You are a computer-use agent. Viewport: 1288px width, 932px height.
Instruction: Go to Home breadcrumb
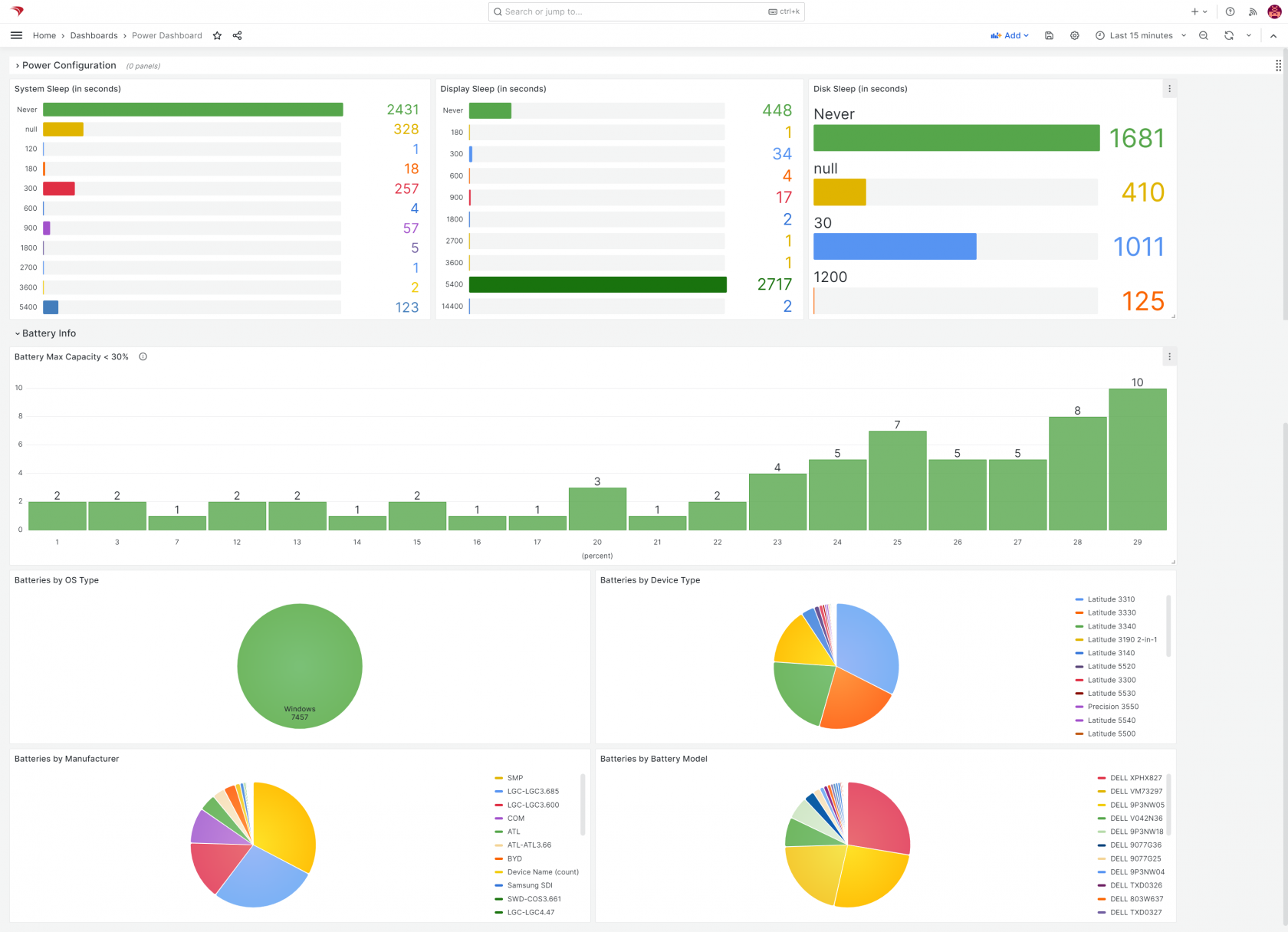click(44, 35)
